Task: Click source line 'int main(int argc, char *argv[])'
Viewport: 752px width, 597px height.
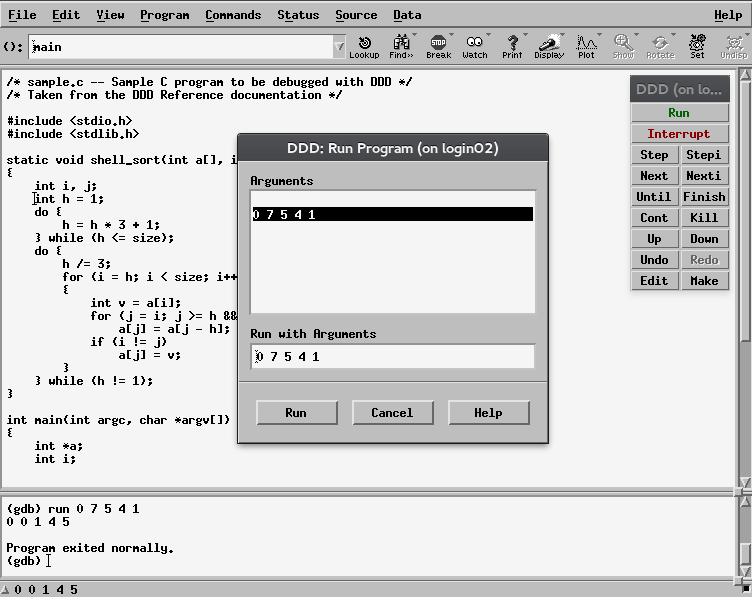Action: (x=118, y=420)
